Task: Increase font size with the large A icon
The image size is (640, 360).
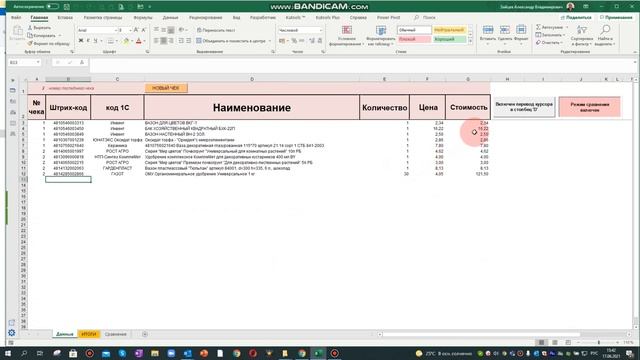Action: click(x=136, y=30)
